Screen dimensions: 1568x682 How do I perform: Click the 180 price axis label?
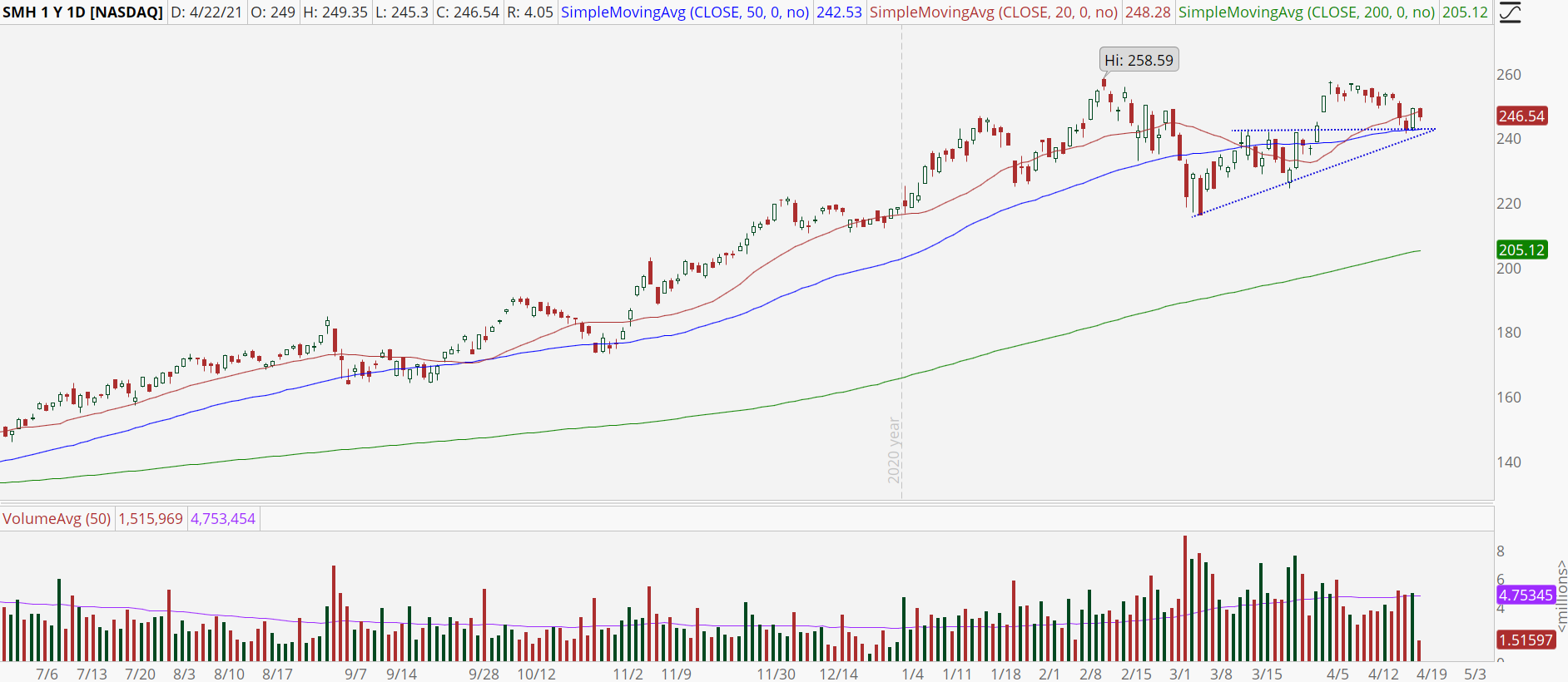pos(1509,333)
